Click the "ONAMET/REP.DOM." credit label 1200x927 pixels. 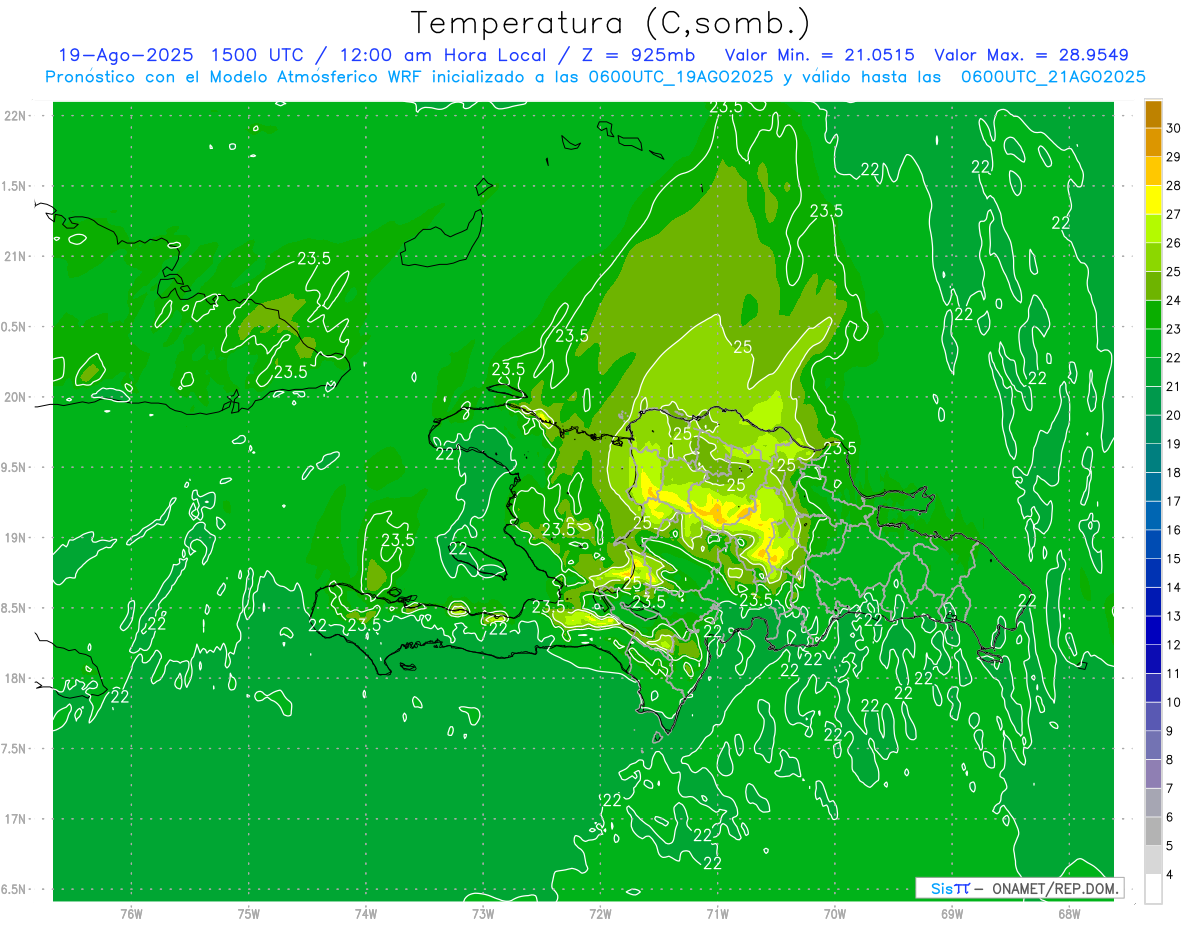(1054, 888)
